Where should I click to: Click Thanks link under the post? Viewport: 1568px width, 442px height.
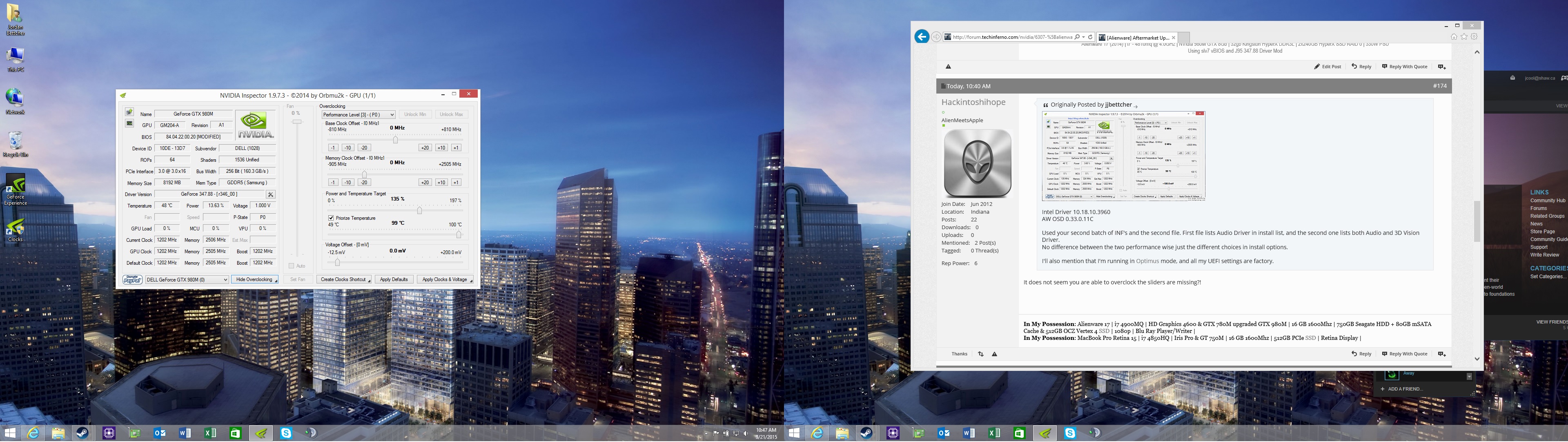point(959,354)
